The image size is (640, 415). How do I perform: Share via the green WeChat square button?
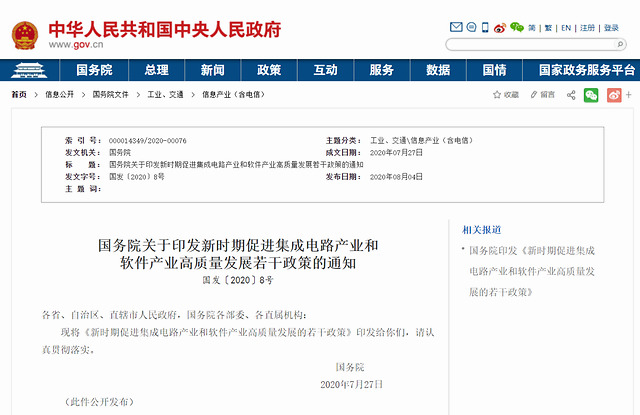tap(591, 95)
